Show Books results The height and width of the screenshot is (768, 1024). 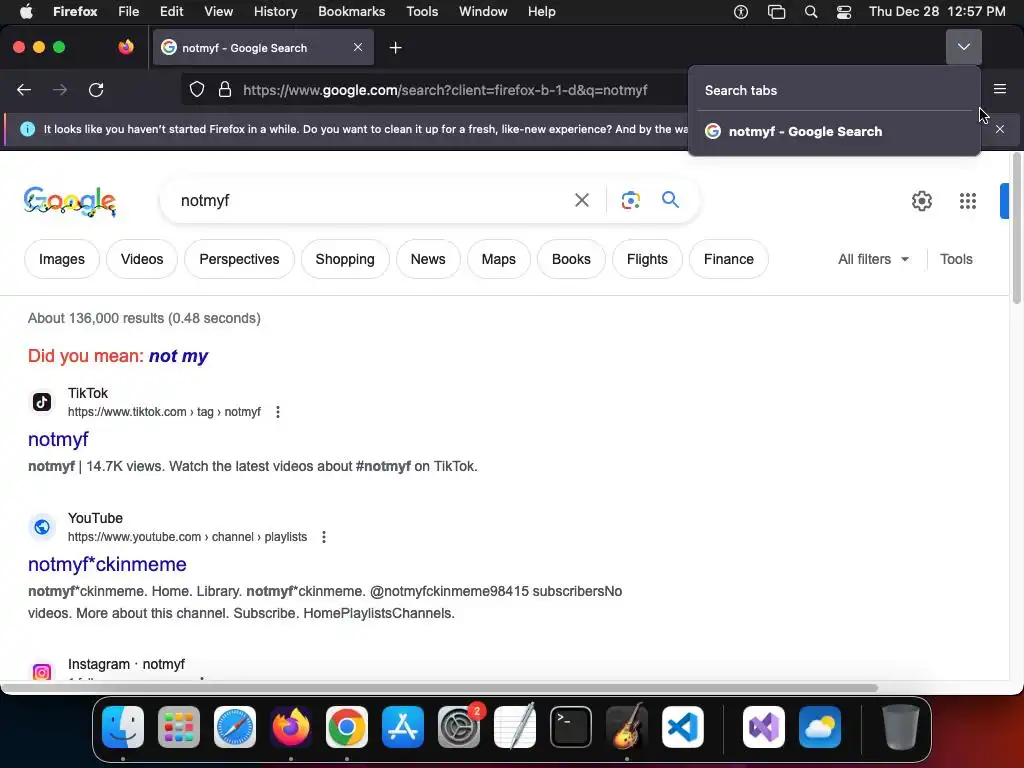tap(571, 259)
